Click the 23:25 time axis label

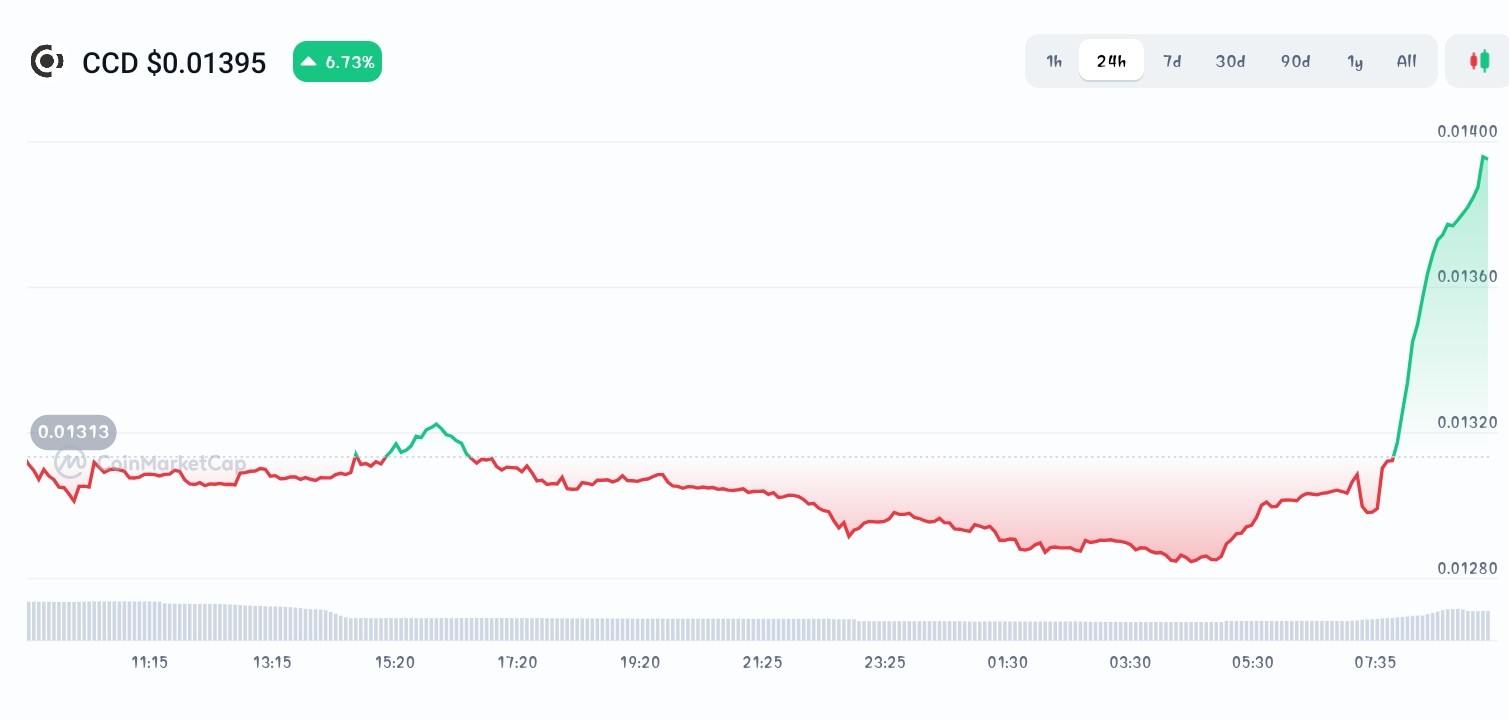pos(885,662)
